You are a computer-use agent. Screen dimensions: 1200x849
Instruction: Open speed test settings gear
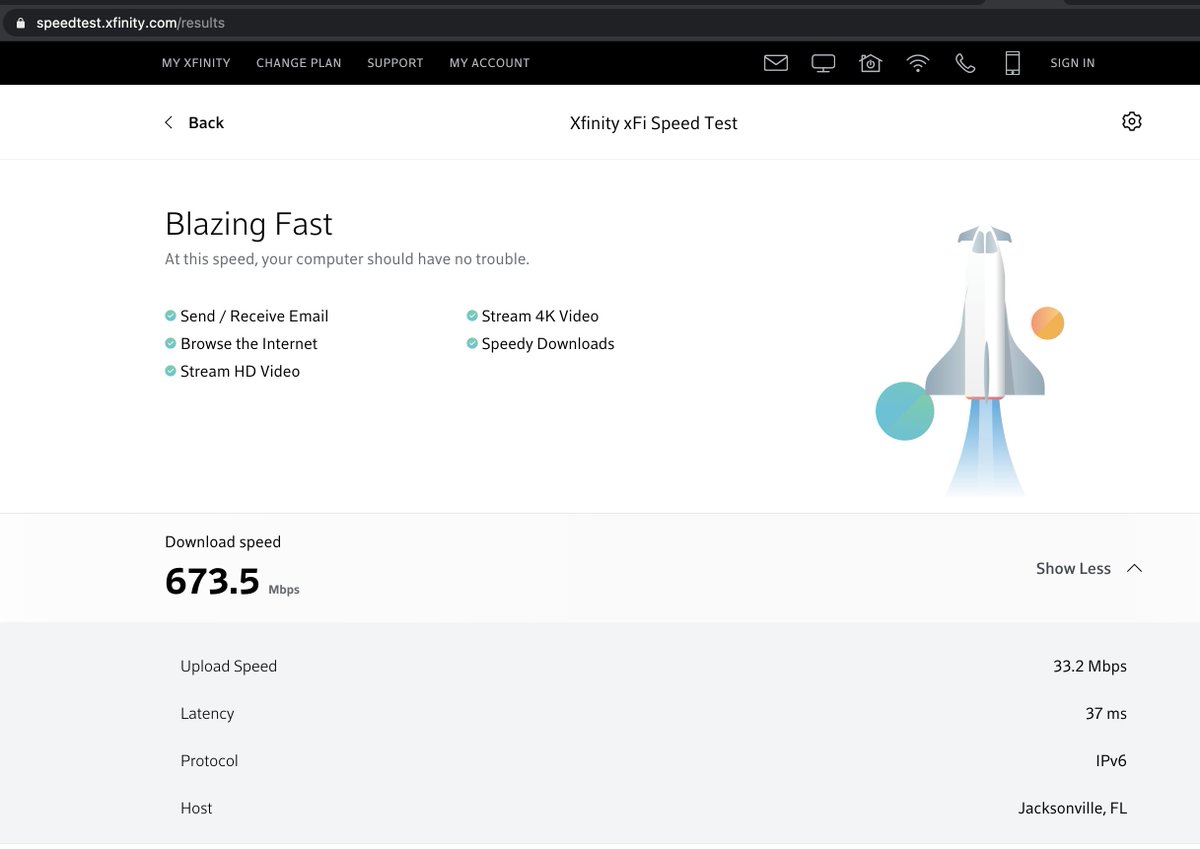[1132, 121]
